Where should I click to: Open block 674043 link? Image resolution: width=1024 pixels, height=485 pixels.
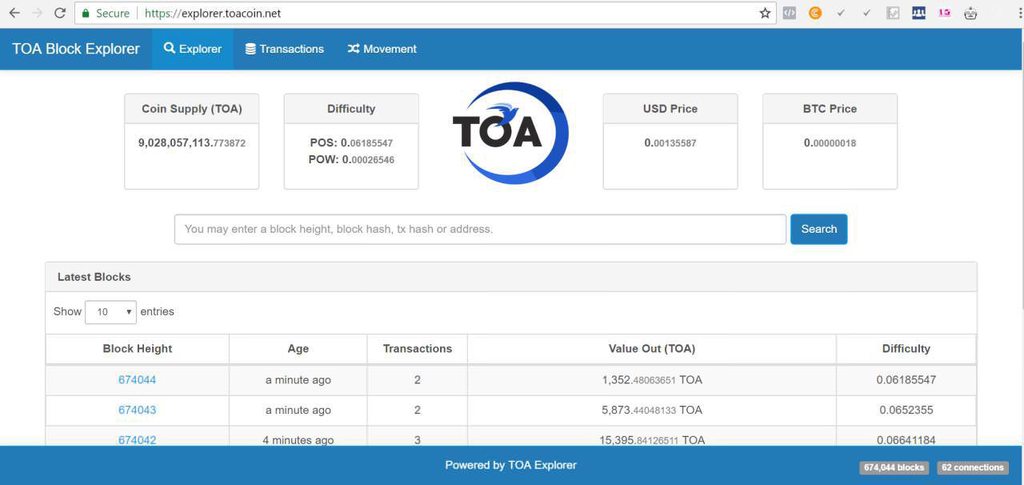tap(137, 410)
